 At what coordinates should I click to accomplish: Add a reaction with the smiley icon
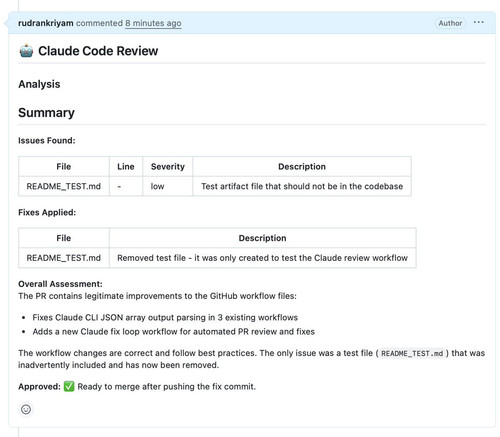[x=26, y=409]
